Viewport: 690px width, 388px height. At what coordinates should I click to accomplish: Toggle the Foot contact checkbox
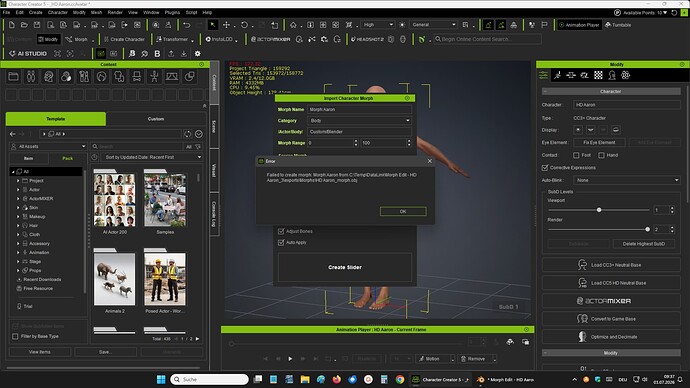(x=576, y=155)
